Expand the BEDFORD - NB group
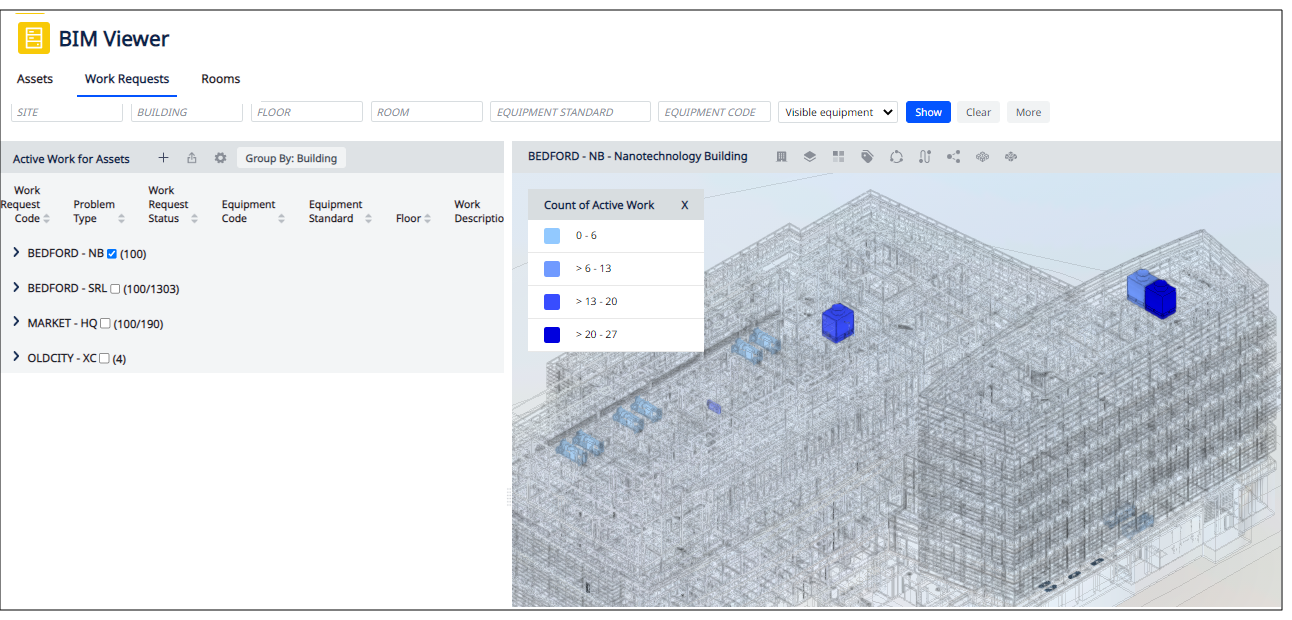This screenshot has width=1292, height=620. coord(16,253)
